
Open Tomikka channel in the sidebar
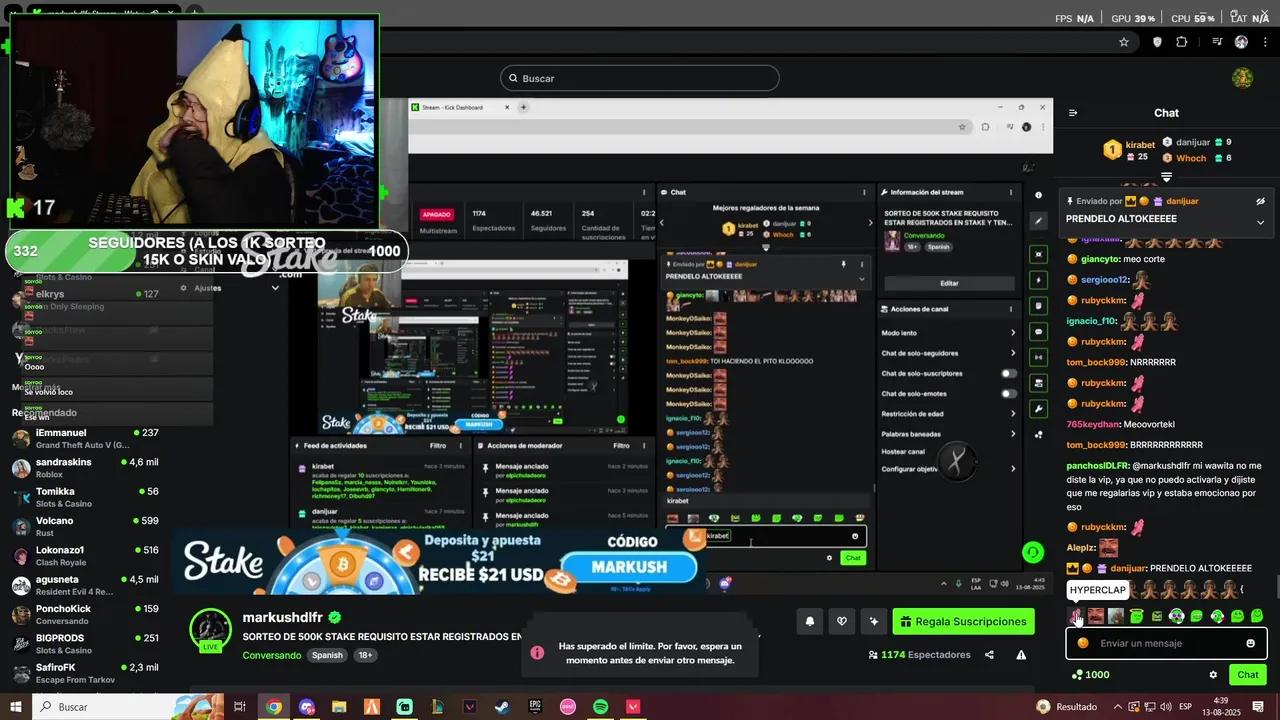pos(85,497)
